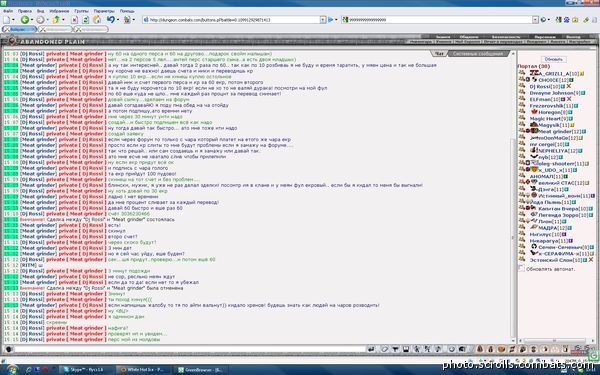Viewport: 600px width, 375px height.
Task: Open the smiley emoticons icon
Action: tap(452, 349)
